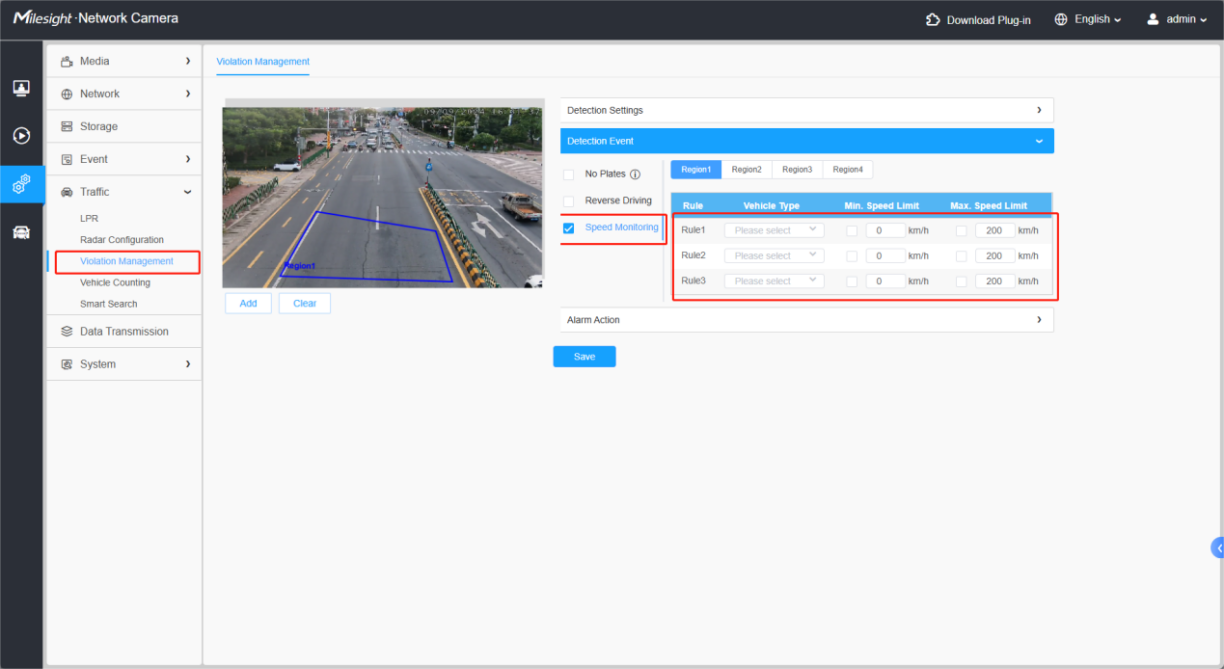Expand the Alarm Action section

(x=807, y=320)
